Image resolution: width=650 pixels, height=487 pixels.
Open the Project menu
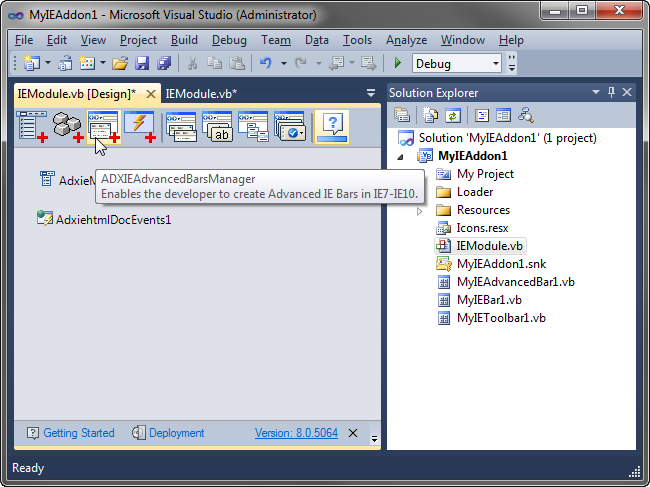(138, 40)
